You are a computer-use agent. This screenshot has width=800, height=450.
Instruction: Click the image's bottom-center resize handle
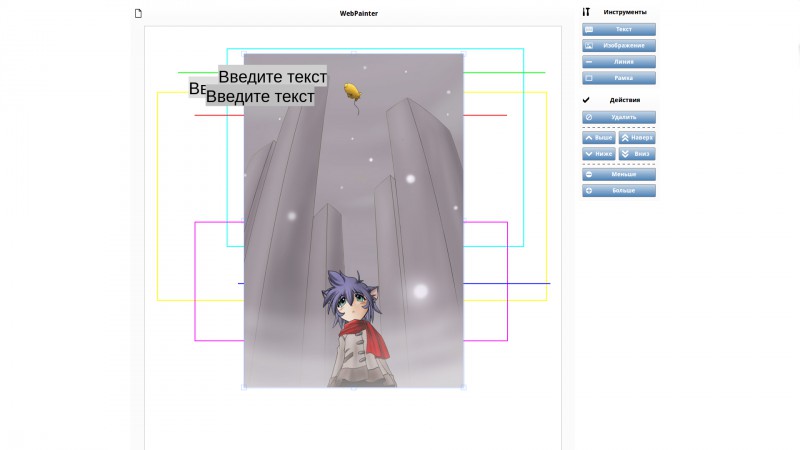354,388
